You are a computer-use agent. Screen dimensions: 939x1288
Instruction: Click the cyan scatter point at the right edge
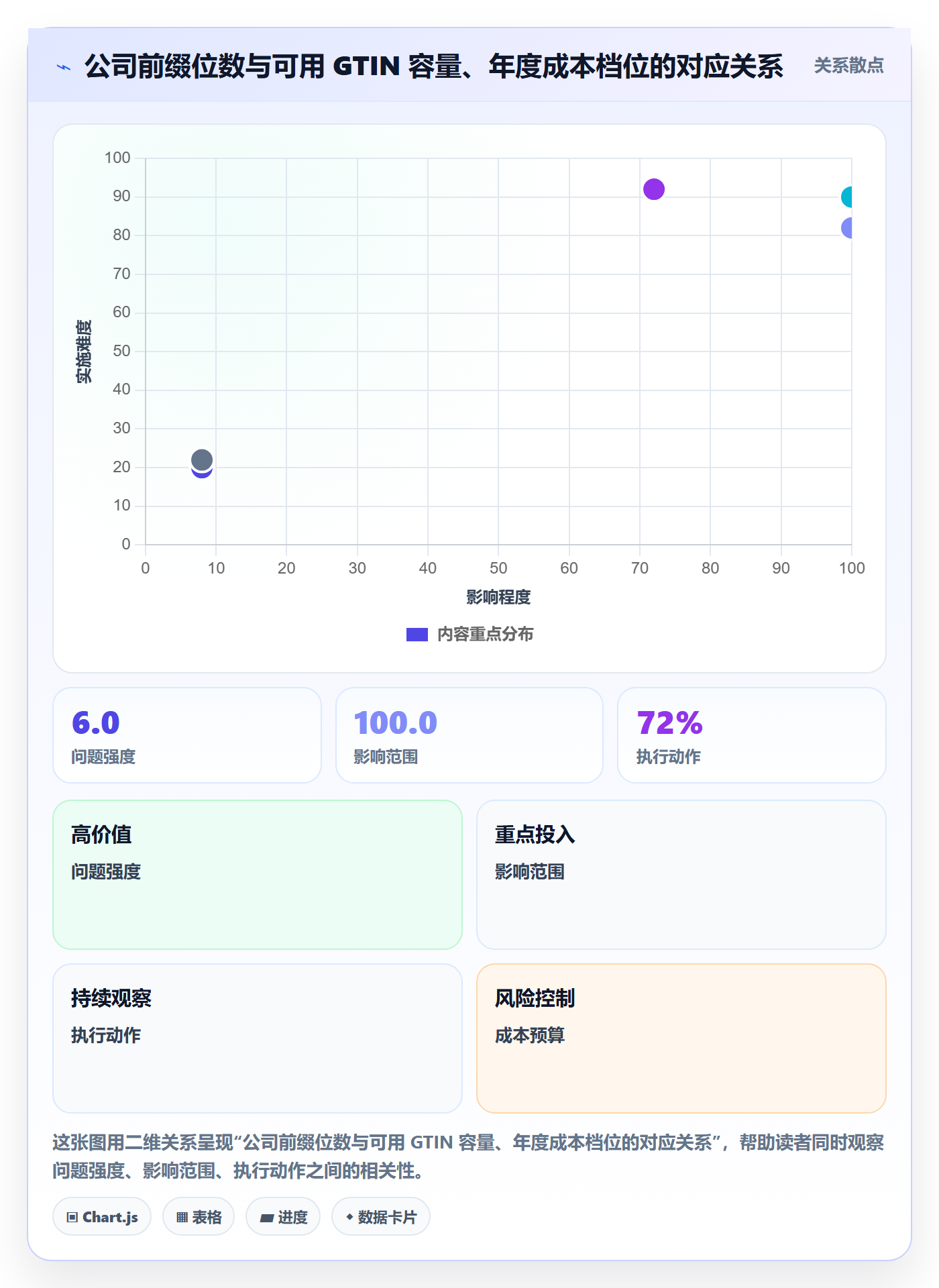(x=847, y=197)
